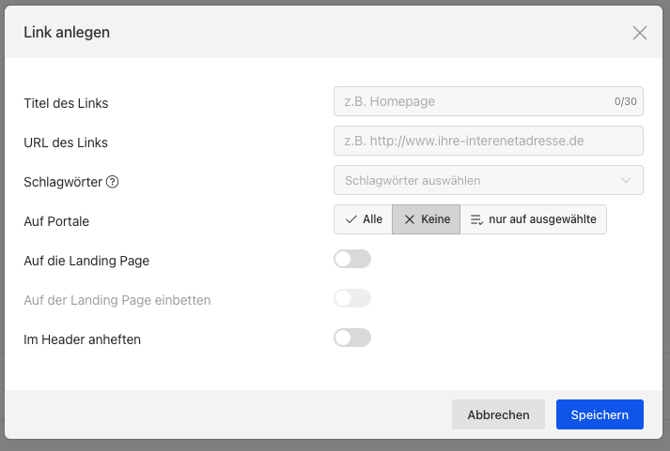Select the checkmark icon for Alle portals

pos(351,219)
